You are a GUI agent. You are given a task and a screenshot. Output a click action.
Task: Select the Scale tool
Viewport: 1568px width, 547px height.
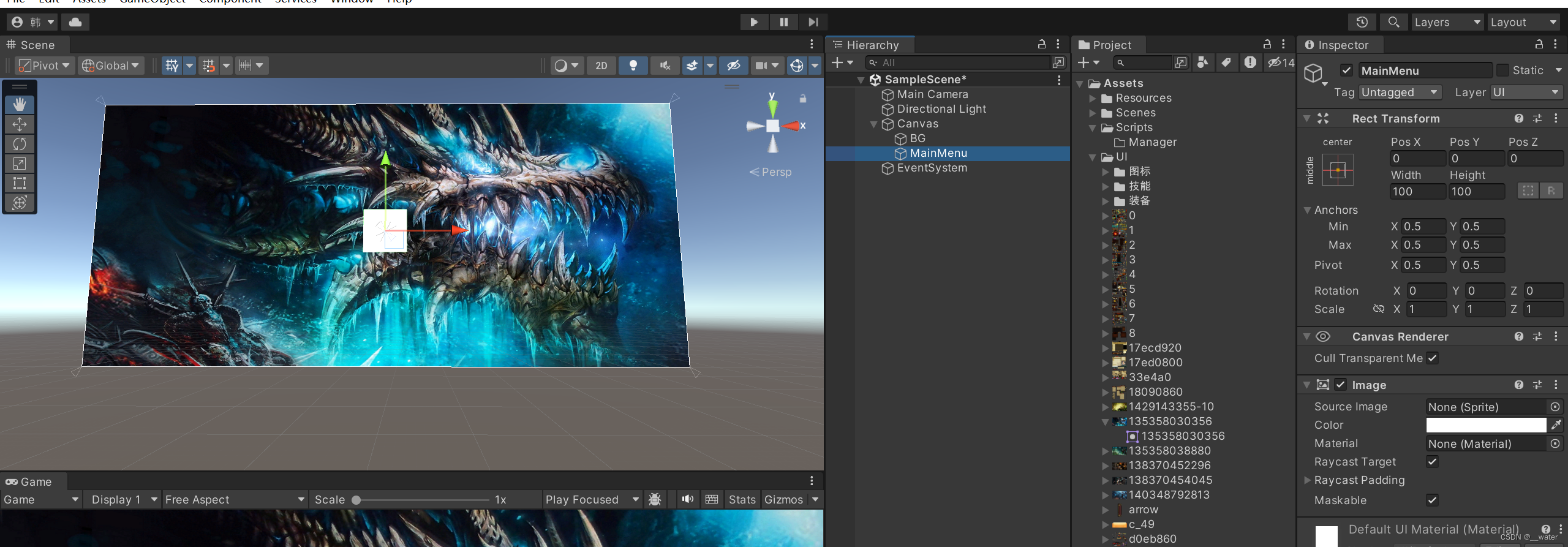pyautogui.click(x=20, y=164)
